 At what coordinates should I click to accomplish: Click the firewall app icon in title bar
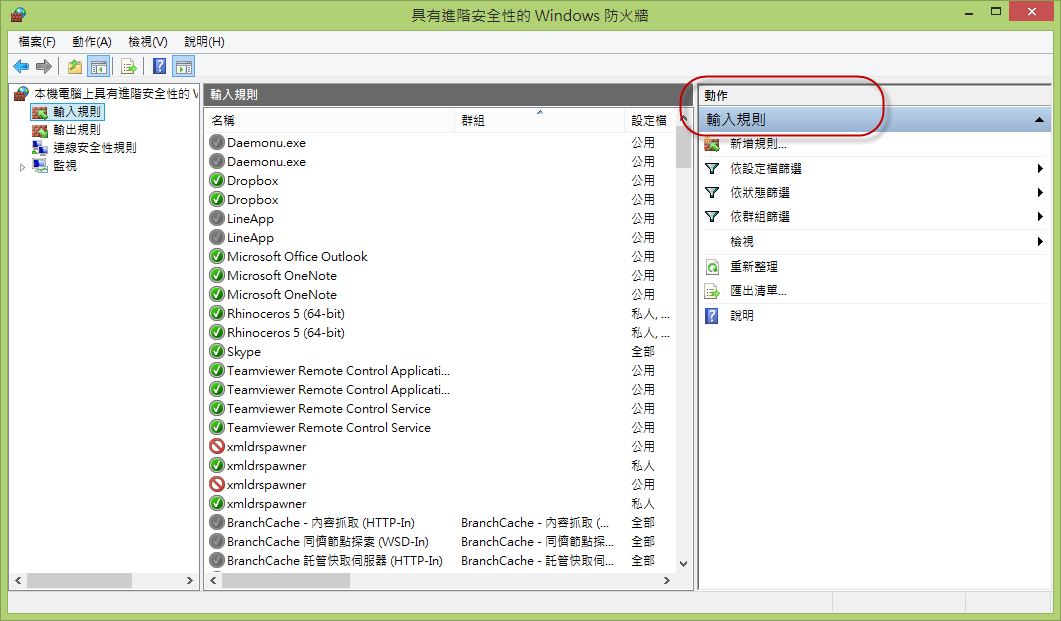coord(18,14)
